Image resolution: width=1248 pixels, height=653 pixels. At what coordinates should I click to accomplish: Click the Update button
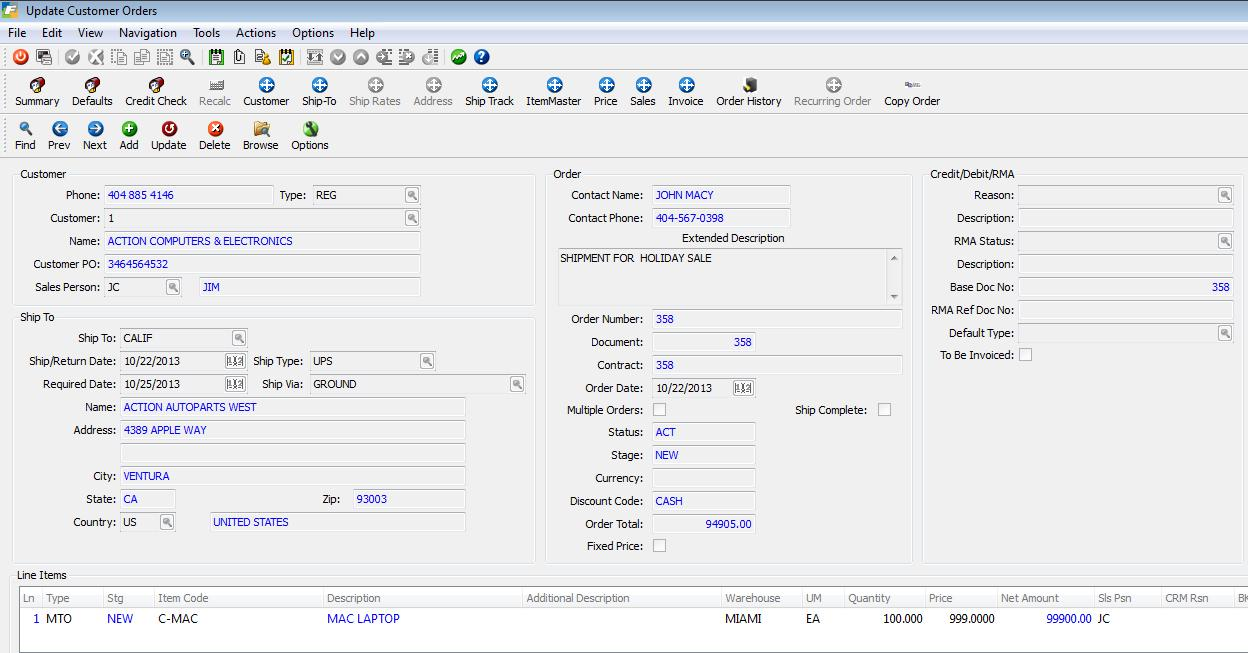point(168,135)
